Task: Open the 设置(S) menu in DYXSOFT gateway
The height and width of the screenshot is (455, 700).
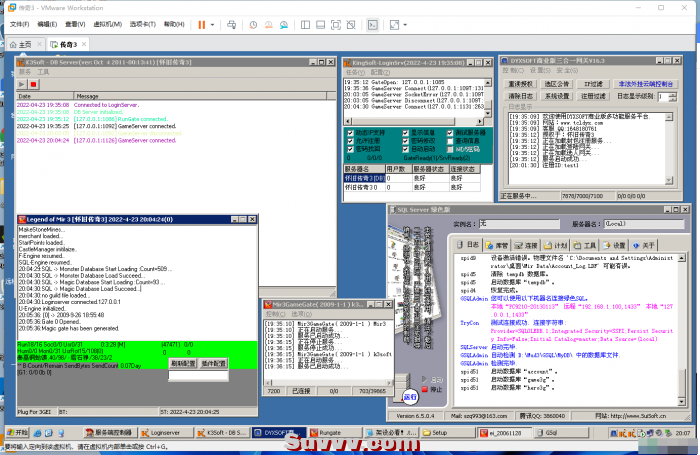Action: pos(540,71)
